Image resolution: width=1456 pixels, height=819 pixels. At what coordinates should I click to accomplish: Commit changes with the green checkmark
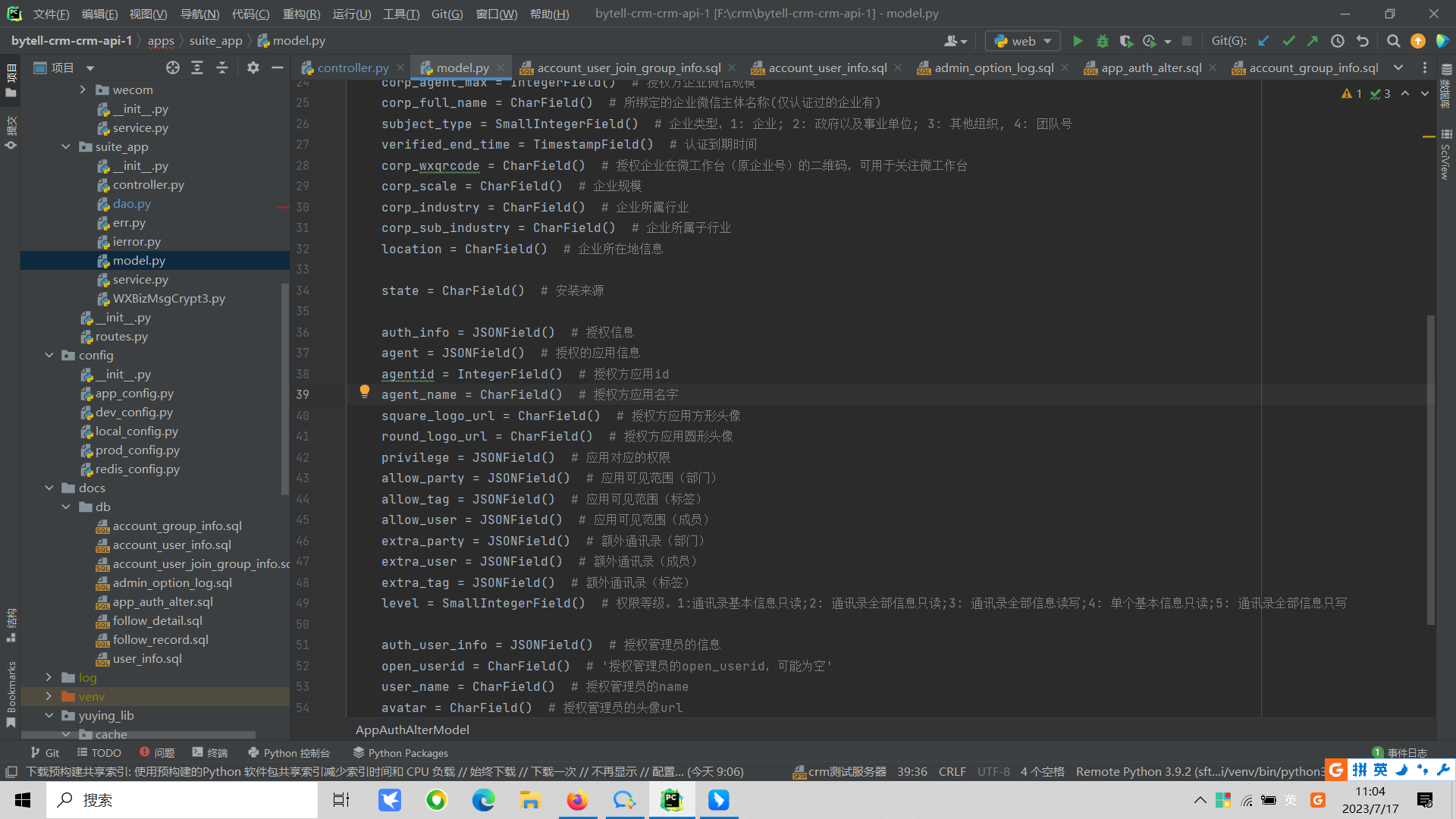click(x=1288, y=41)
